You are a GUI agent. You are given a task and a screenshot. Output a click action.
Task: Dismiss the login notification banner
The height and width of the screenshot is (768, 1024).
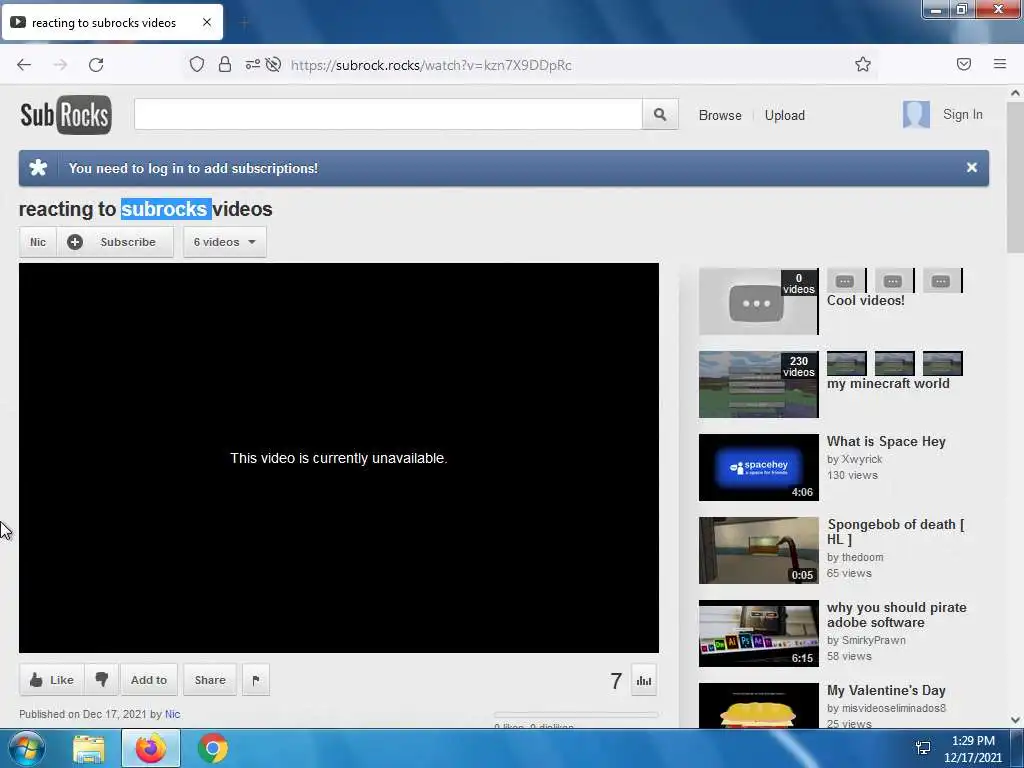click(x=972, y=168)
